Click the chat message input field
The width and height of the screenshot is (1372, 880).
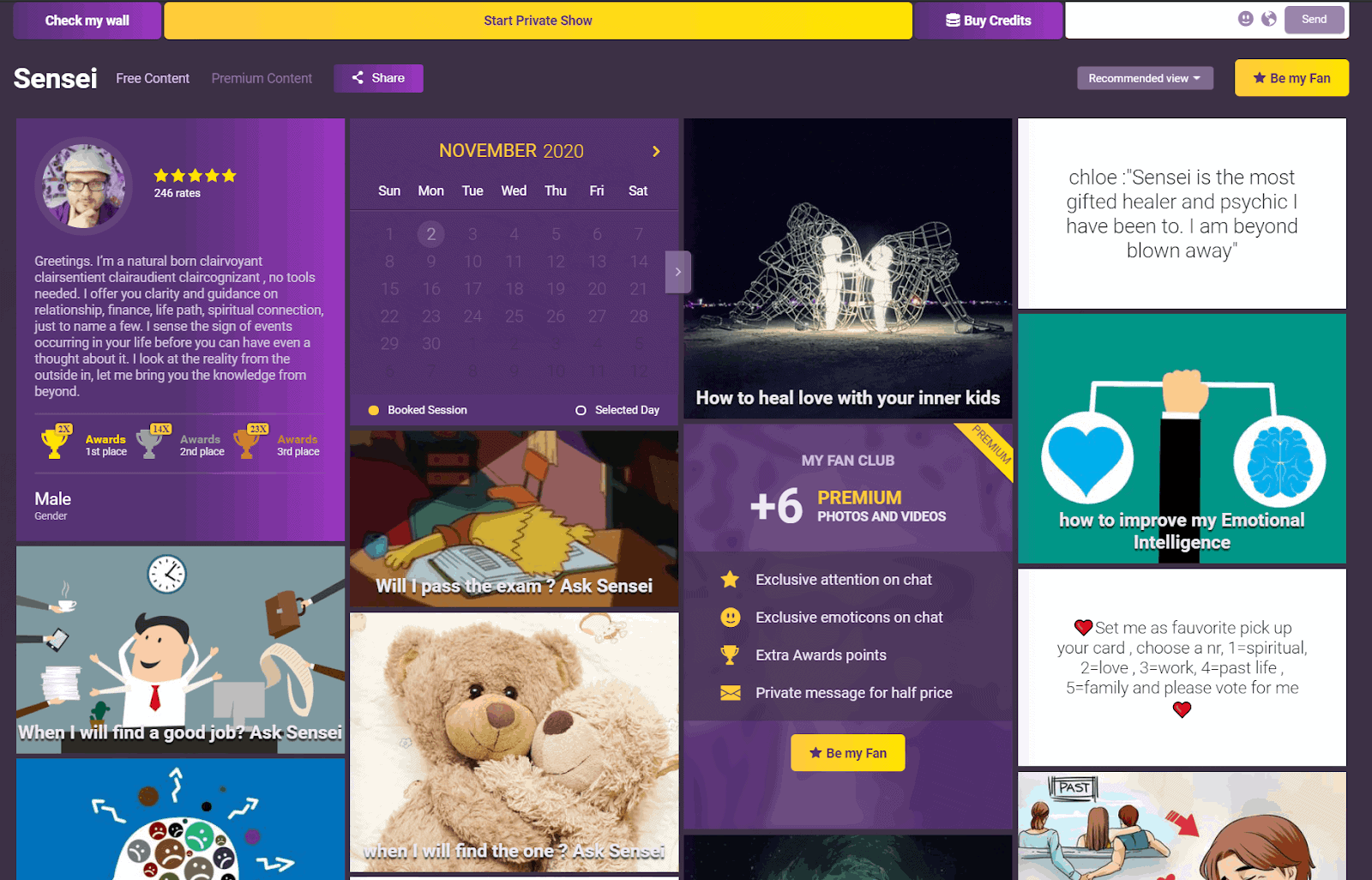[1149, 20]
